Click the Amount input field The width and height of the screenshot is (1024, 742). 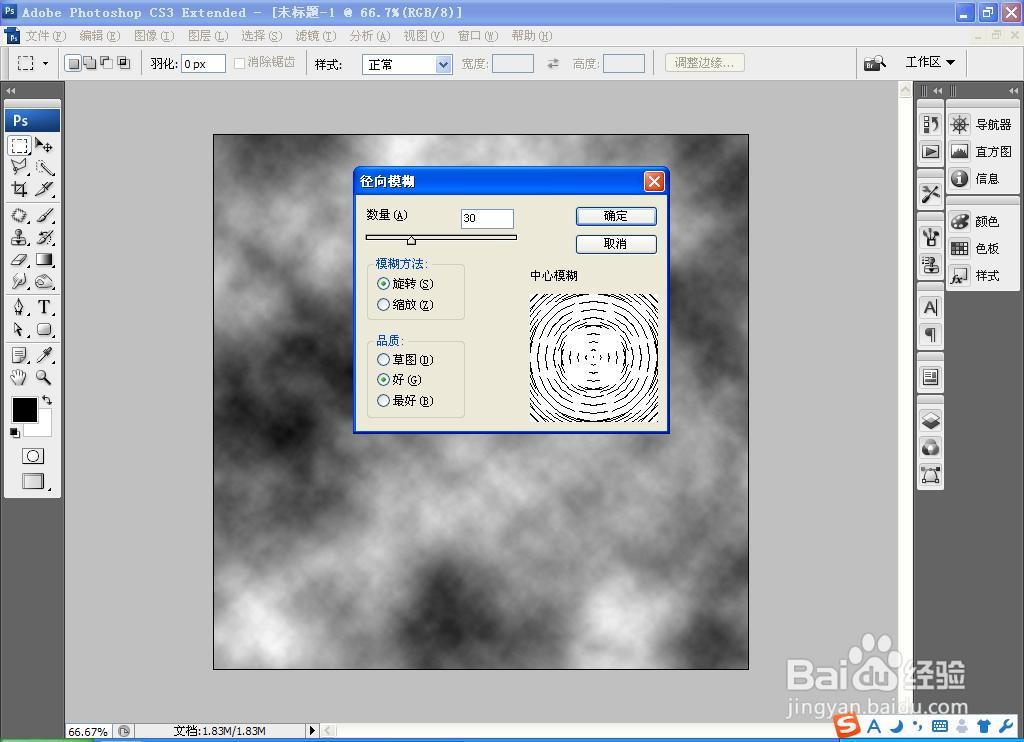click(487, 218)
